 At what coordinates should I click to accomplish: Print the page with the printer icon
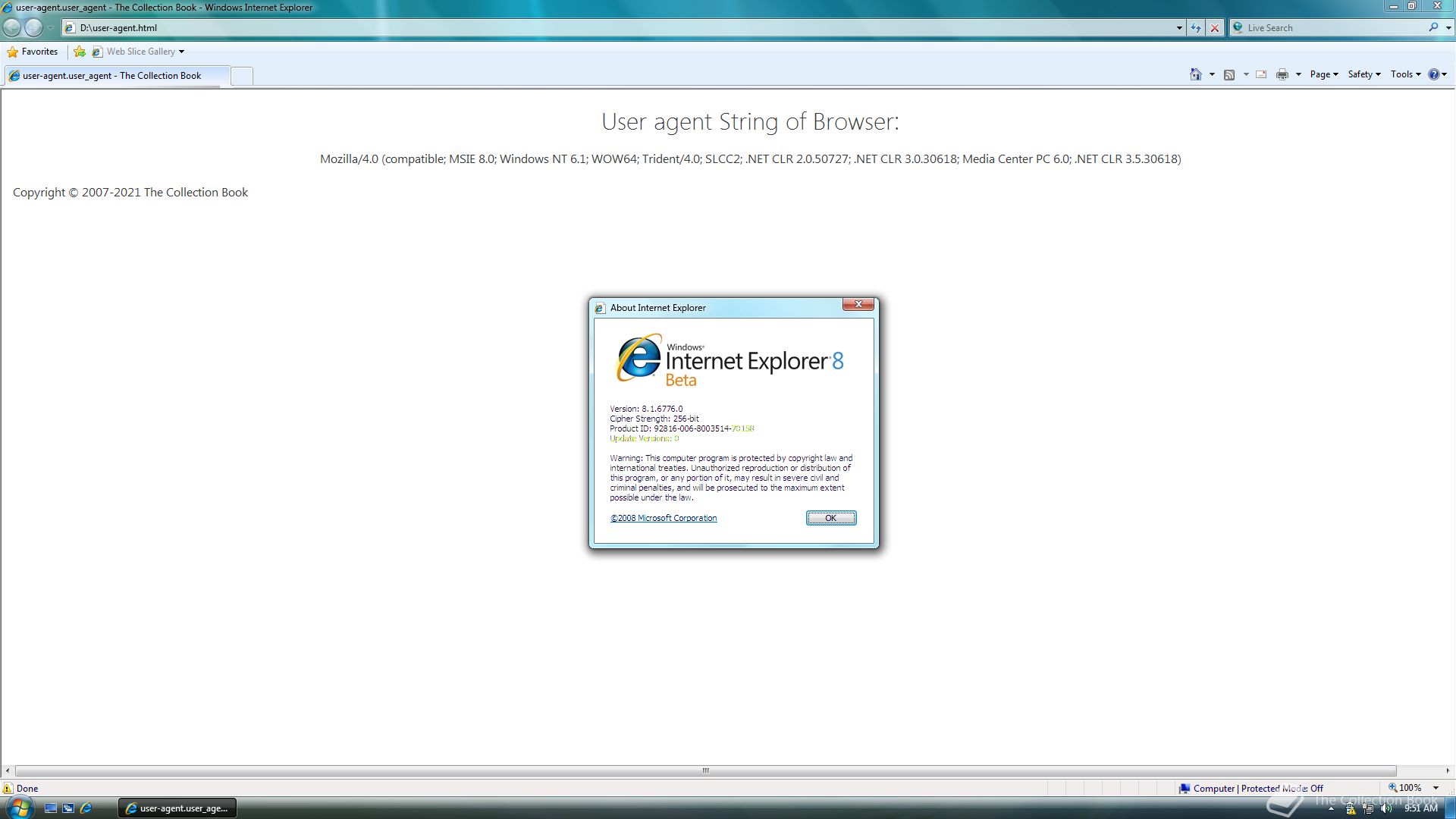tap(1282, 74)
